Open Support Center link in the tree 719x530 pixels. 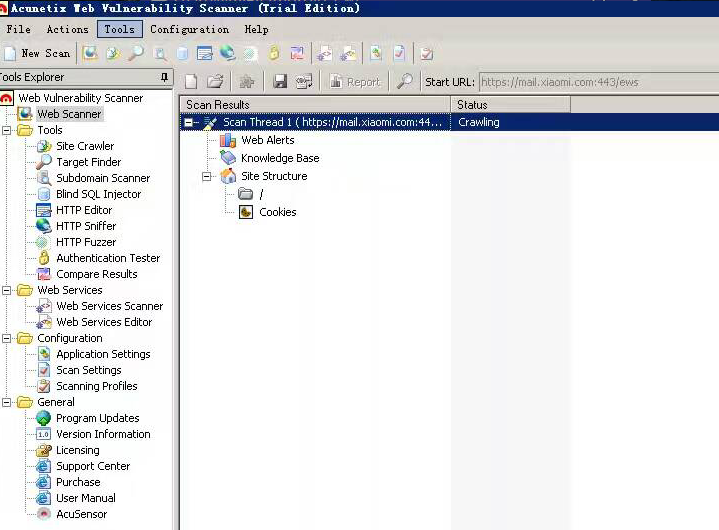[x=93, y=466]
